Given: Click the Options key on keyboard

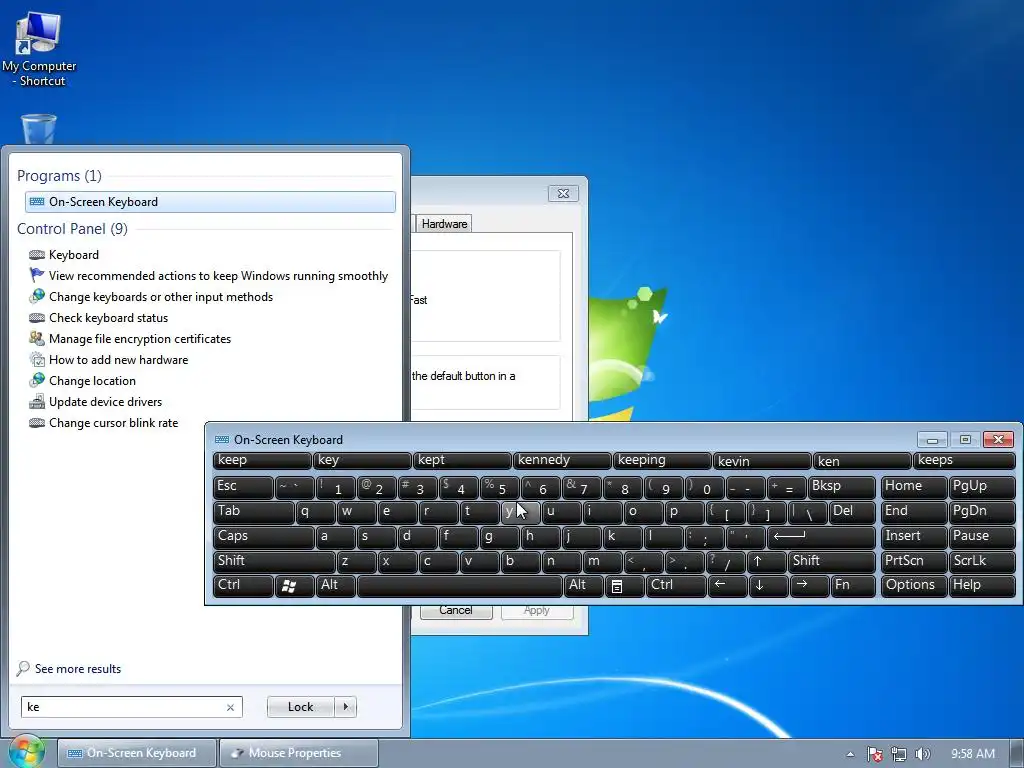Looking at the screenshot, I should [x=913, y=586].
